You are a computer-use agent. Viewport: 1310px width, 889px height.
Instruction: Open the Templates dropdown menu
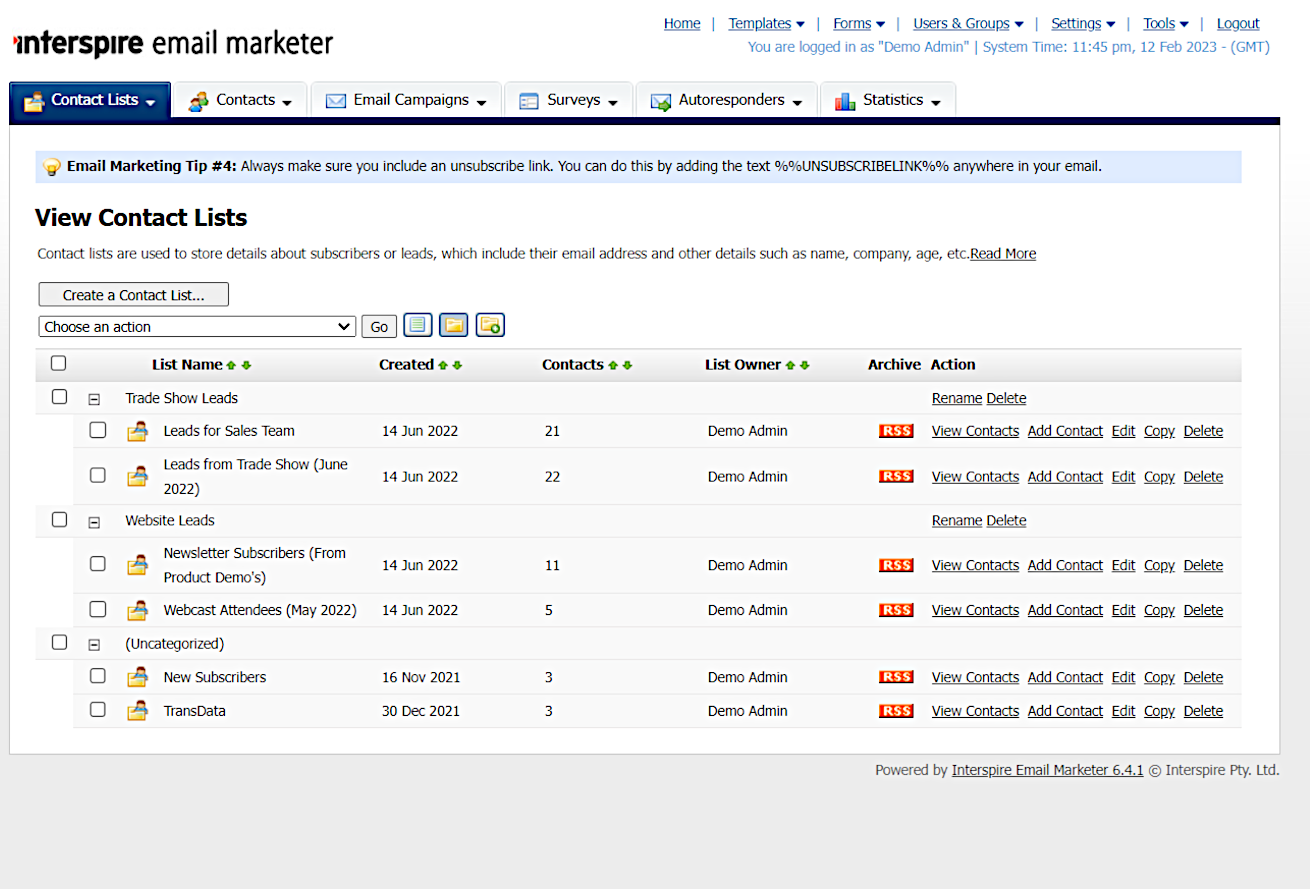click(766, 23)
